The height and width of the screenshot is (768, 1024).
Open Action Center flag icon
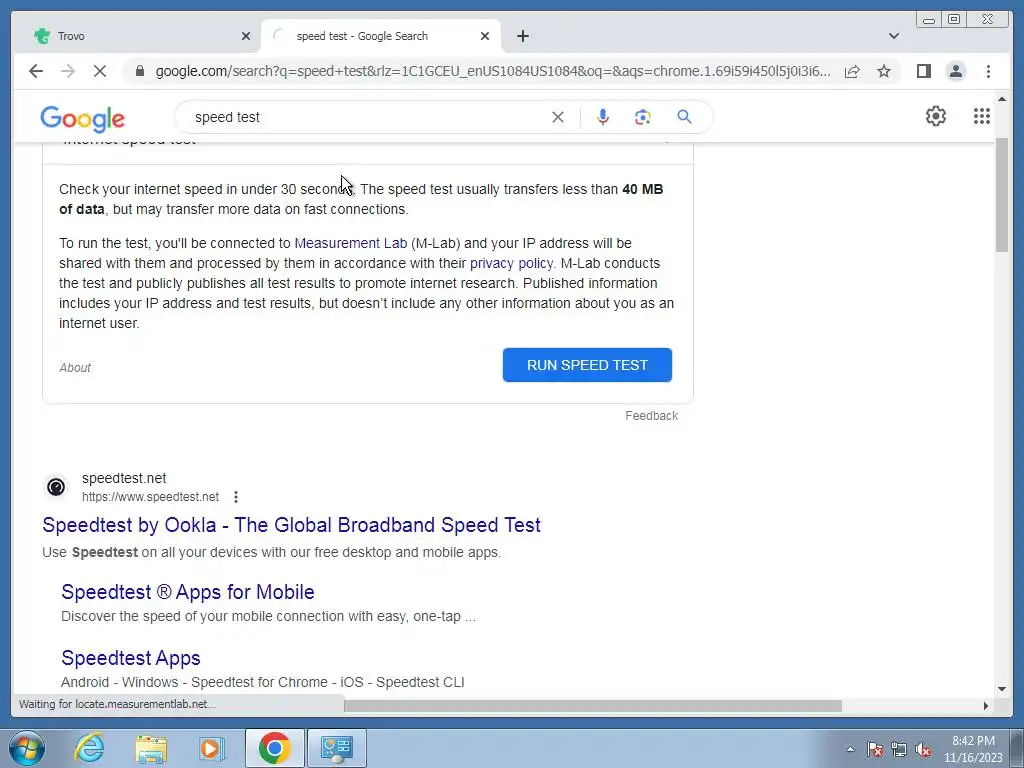(x=875, y=750)
